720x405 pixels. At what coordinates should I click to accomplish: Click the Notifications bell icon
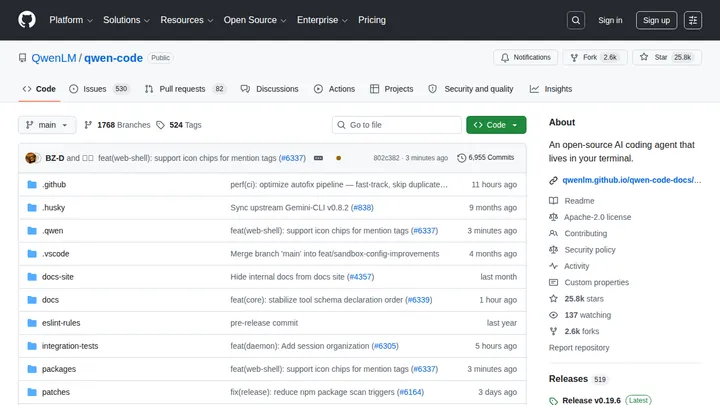pos(505,57)
